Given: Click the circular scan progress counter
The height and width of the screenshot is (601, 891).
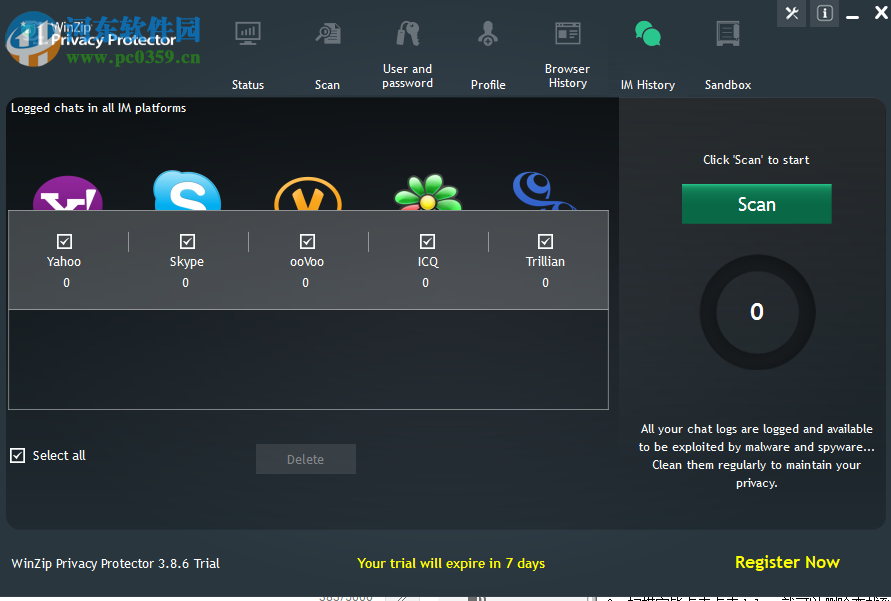Looking at the screenshot, I should coord(756,312).
